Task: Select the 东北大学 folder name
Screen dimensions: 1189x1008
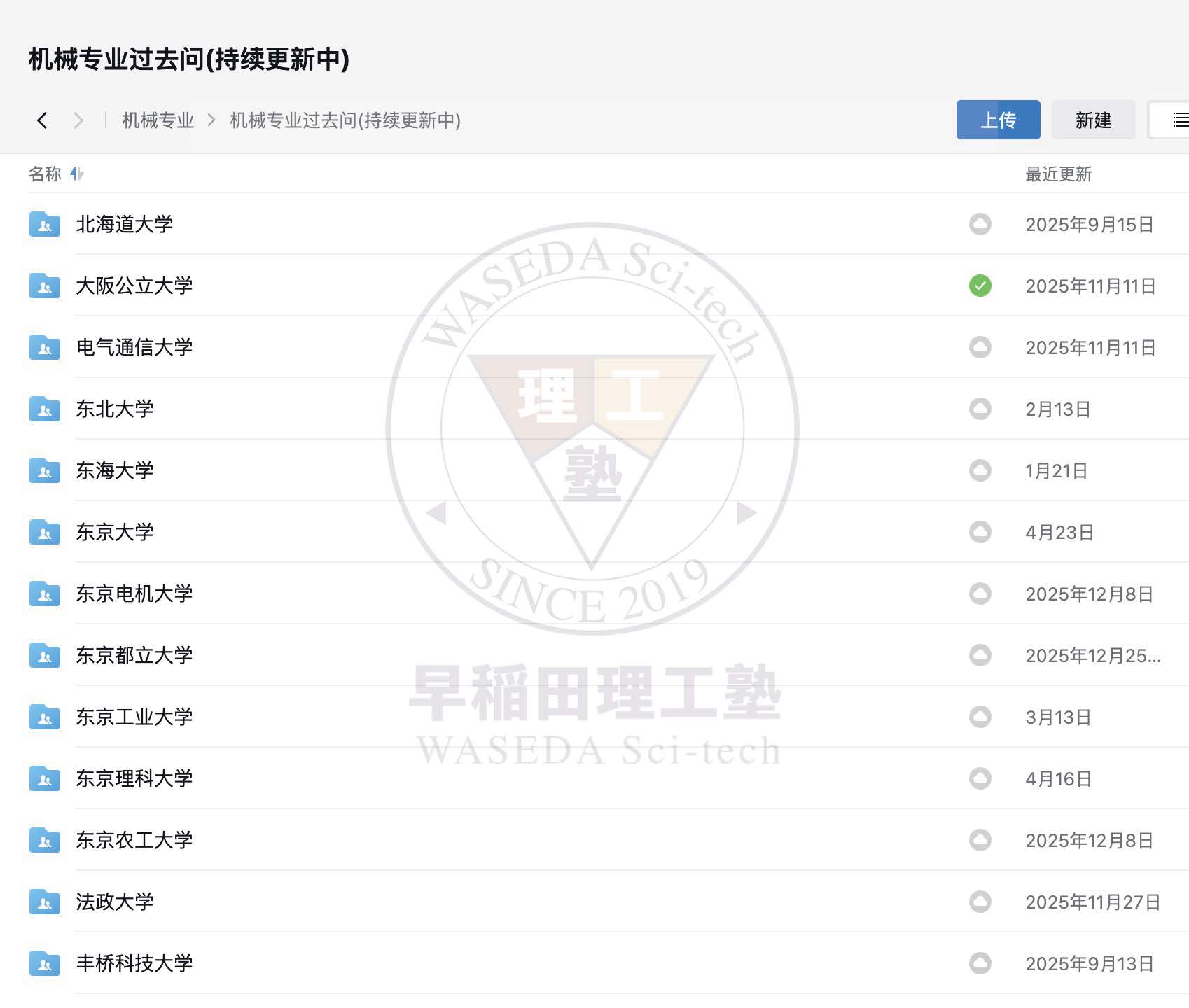Action: 115,409
